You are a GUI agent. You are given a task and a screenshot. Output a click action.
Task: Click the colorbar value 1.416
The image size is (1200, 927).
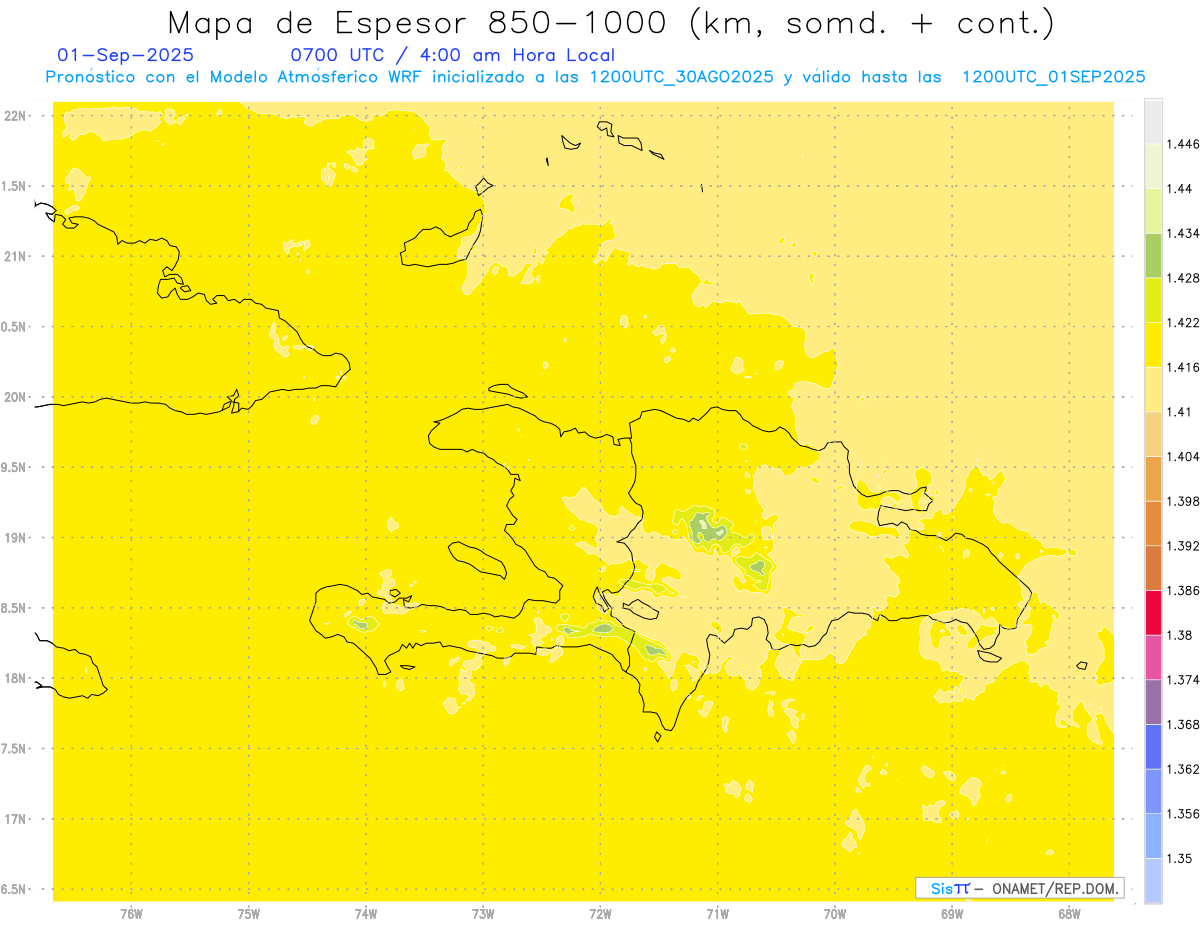pos(1185,367)
